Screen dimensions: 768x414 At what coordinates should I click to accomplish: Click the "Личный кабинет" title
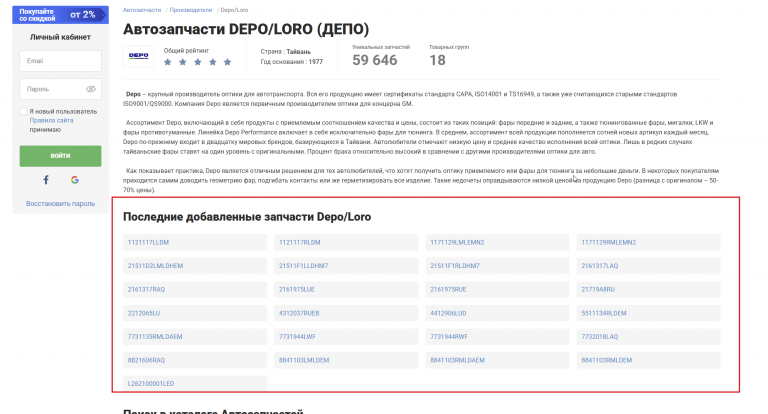point(60,37)
